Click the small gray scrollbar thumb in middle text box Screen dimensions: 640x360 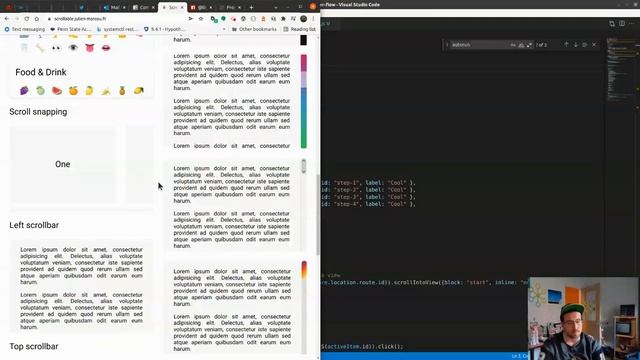(x=303, y=166)
